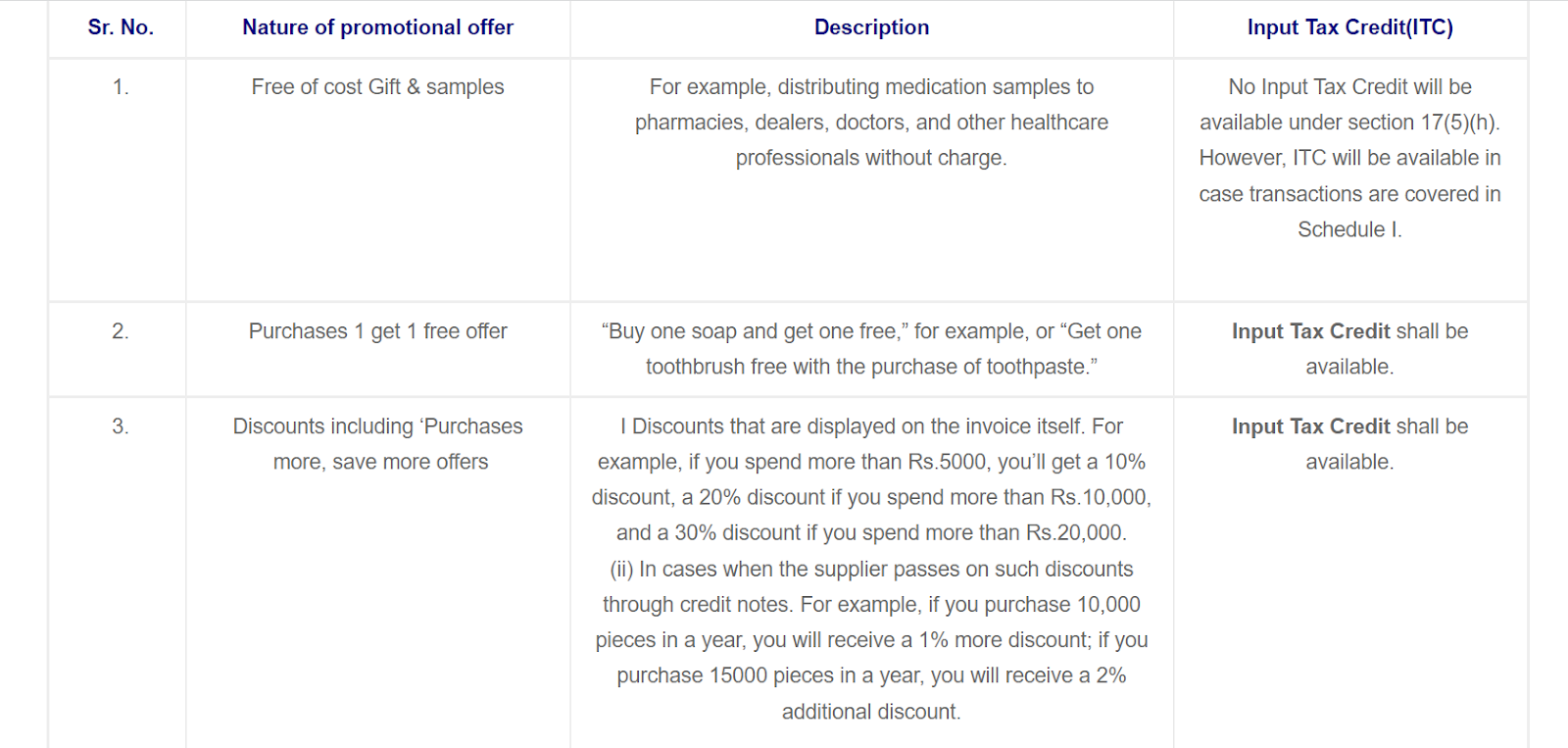
Task: Click bold 'Input Tax Credit' in row 2
Action: (x=1310, y=331)
